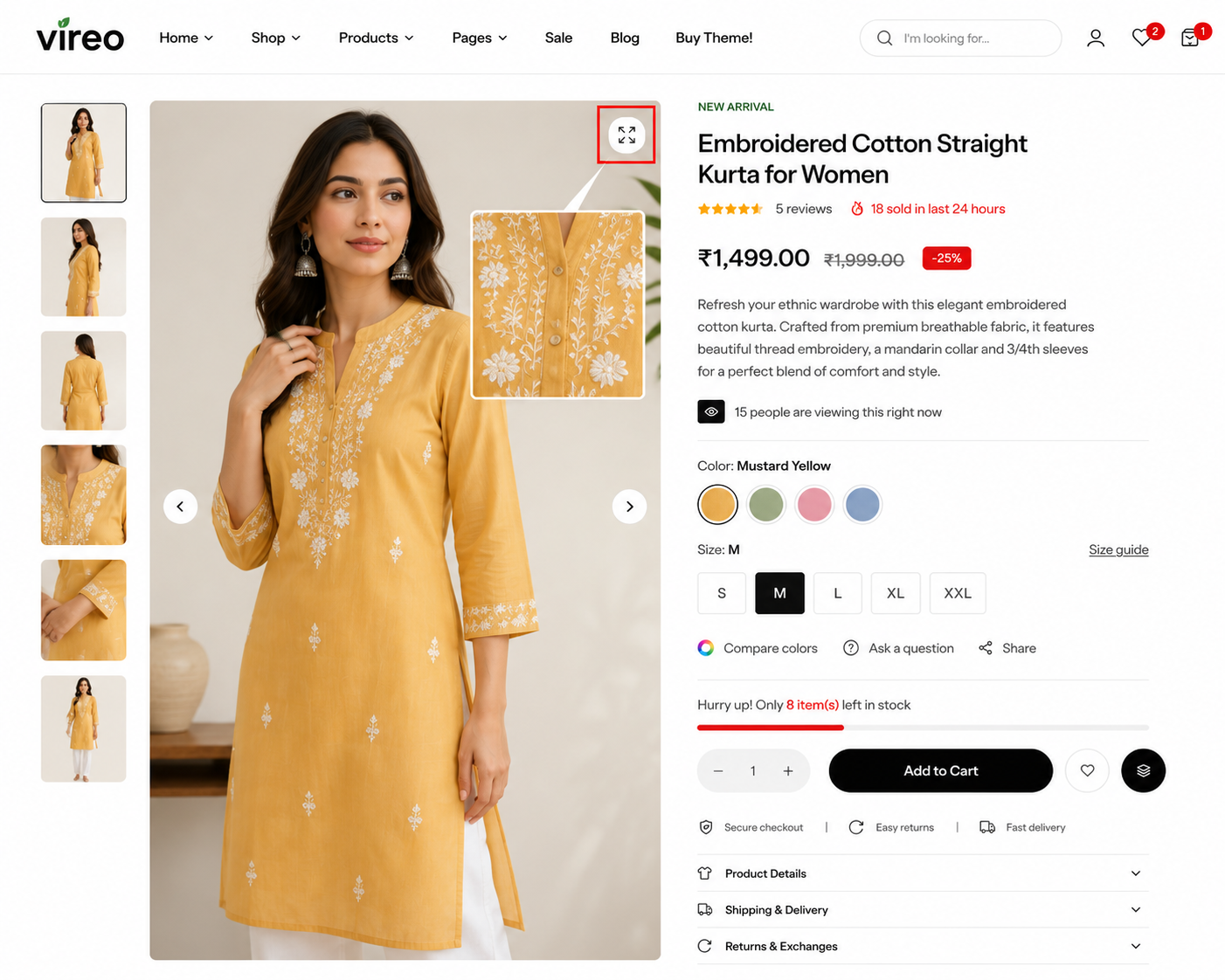Choose size XXL option
The width and height of the screenshot is (1225, 980).
click(x=958, y=593)
